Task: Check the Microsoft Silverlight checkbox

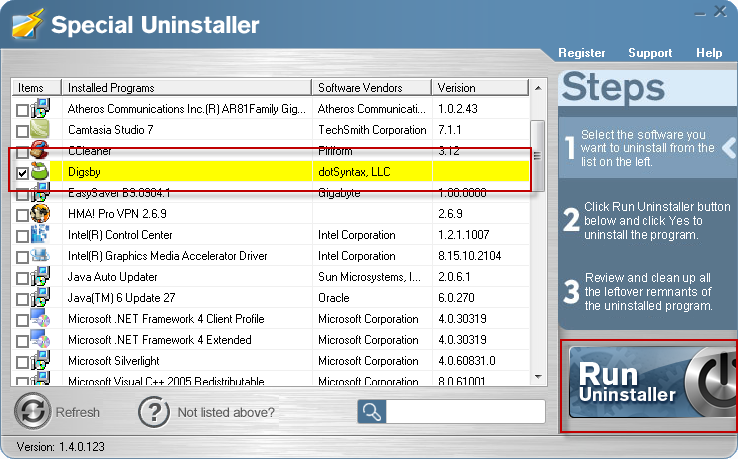Action: point(22,362)
